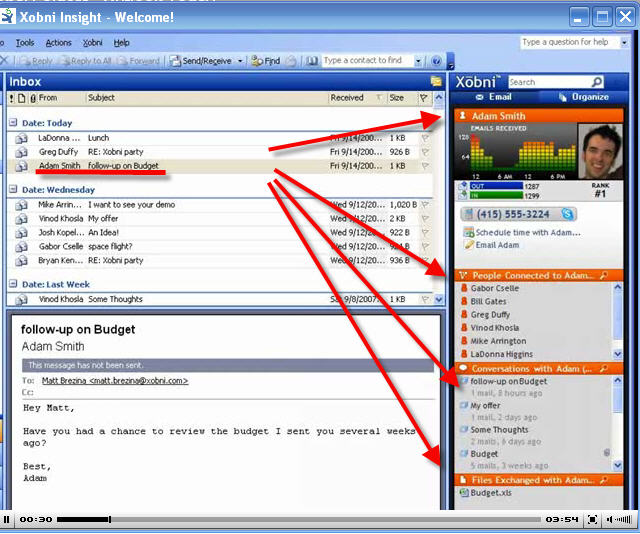Sort by the flag status column header
Screen dimensions: 640x534
[x=424, y=98]
